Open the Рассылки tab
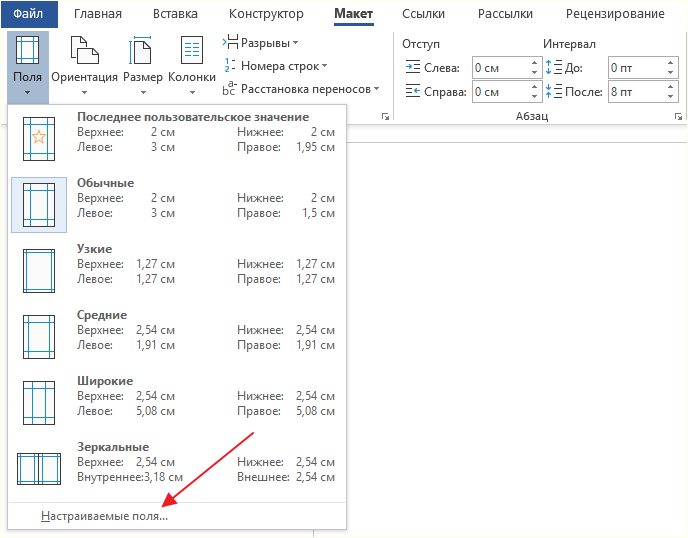 [505, 14]
